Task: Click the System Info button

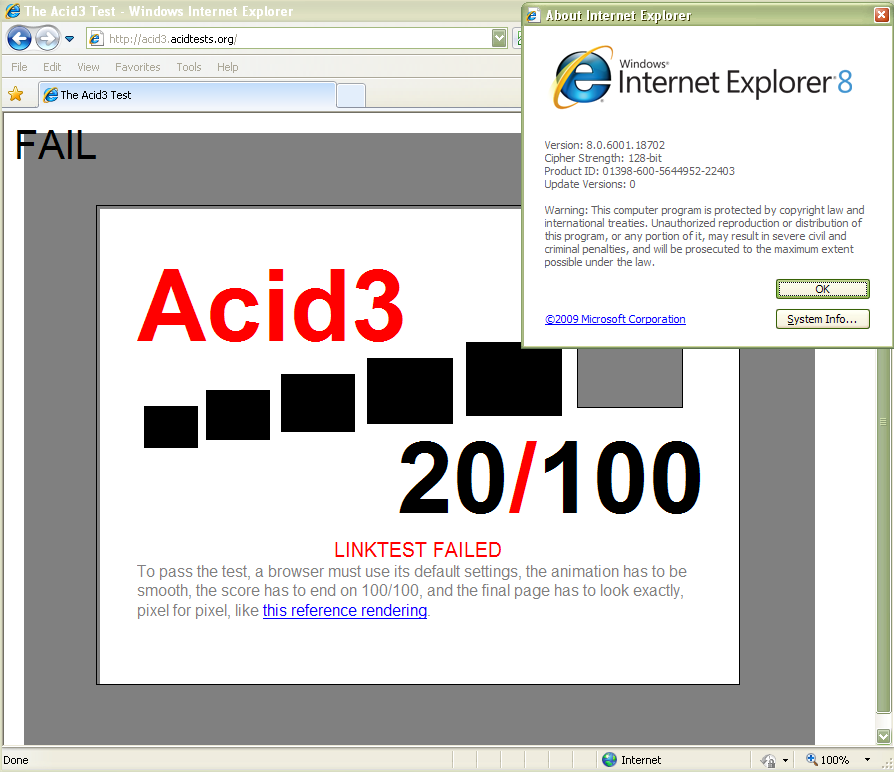Action: pyautogui.click(x=822, y=319)
